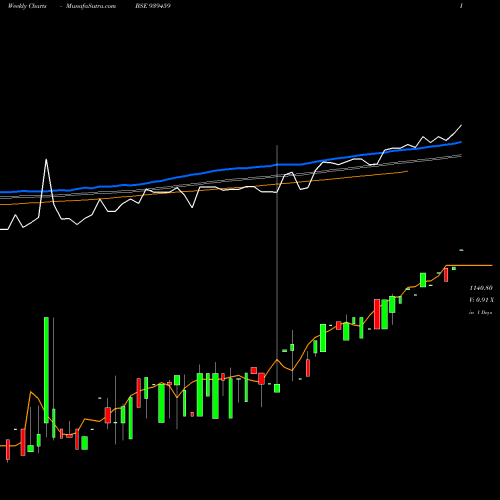
Task: Click the tallest green candlestick on the left
Action: (46, 370)
